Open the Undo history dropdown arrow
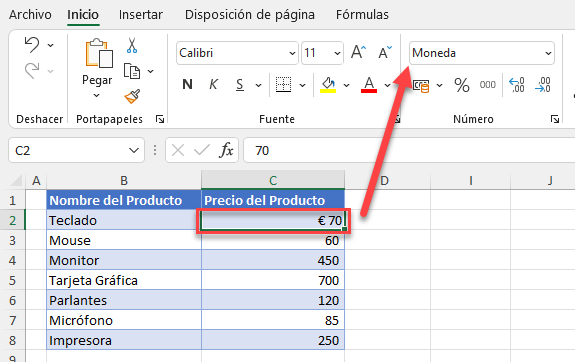 51,45
